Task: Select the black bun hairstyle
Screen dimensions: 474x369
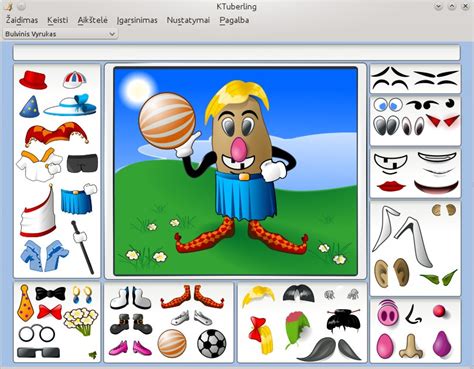Action: point(343,320)
